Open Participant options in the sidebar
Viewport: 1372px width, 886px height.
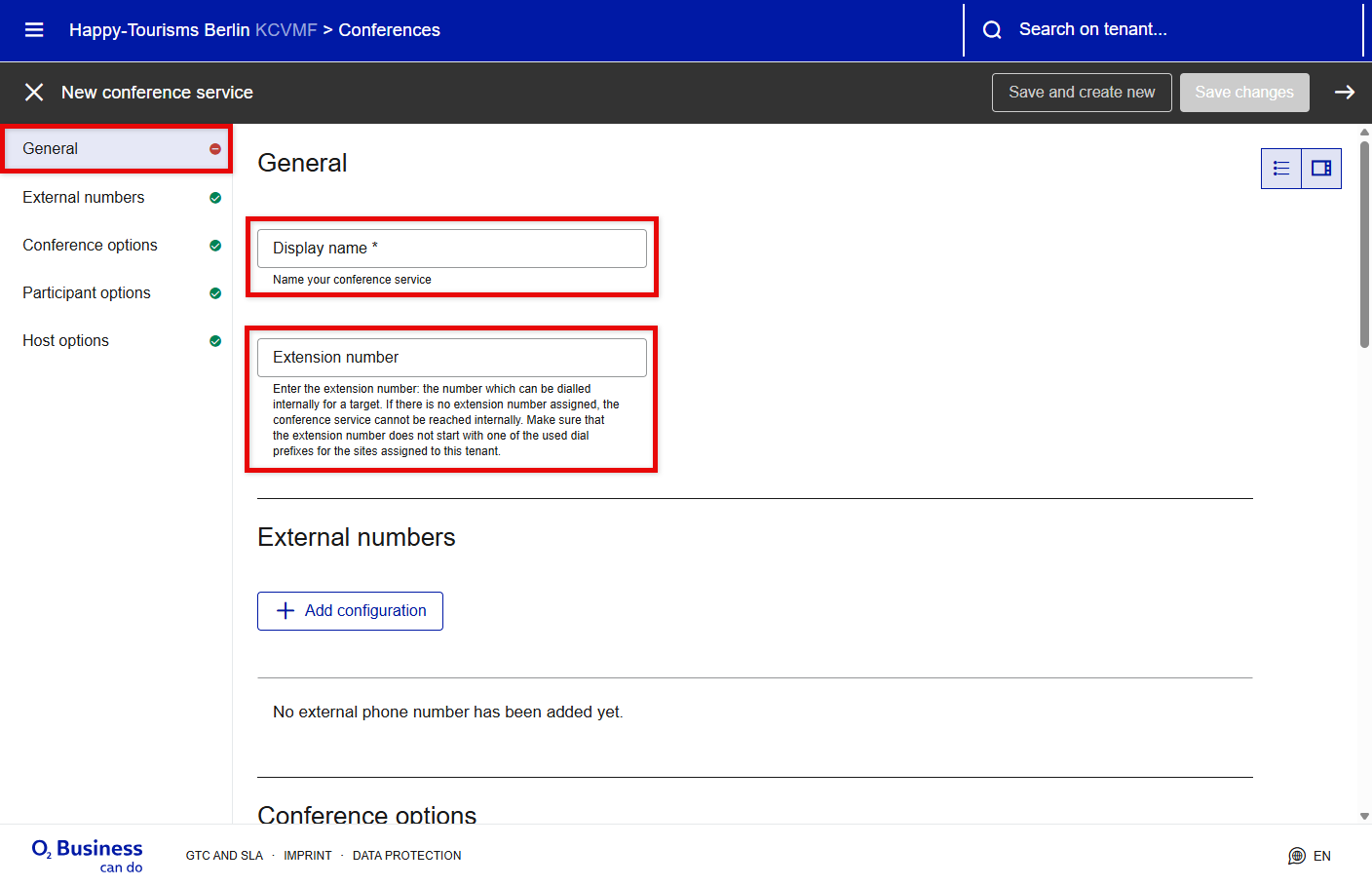click(87, 293)
